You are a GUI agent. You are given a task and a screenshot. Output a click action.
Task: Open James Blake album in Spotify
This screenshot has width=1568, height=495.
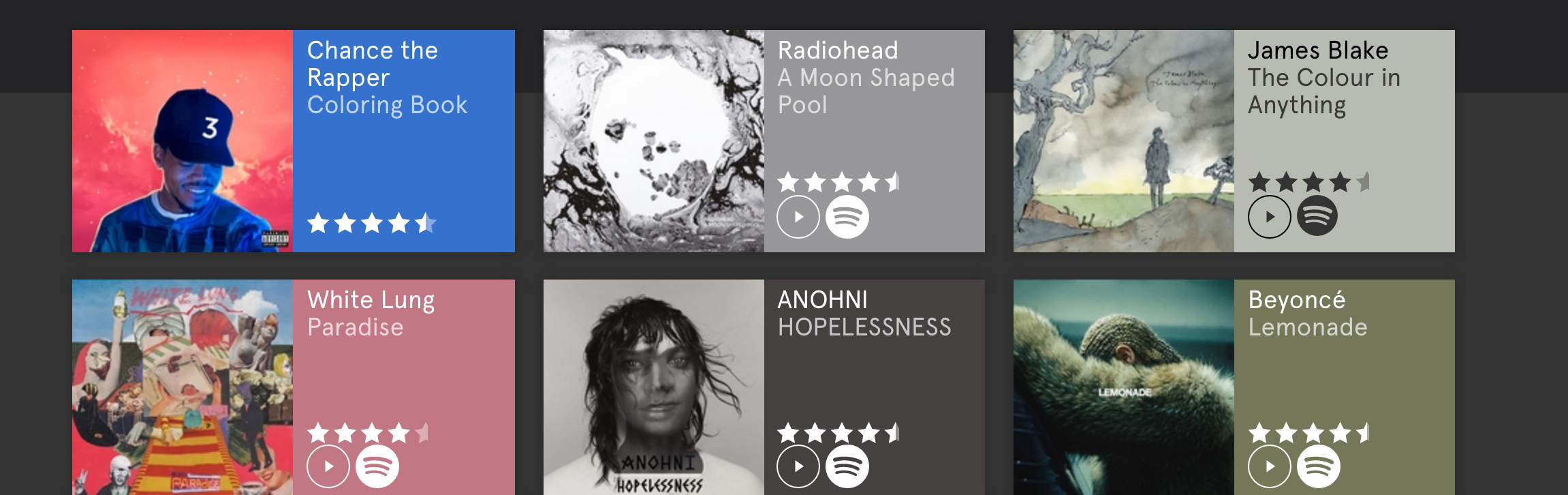[1317, 216]
